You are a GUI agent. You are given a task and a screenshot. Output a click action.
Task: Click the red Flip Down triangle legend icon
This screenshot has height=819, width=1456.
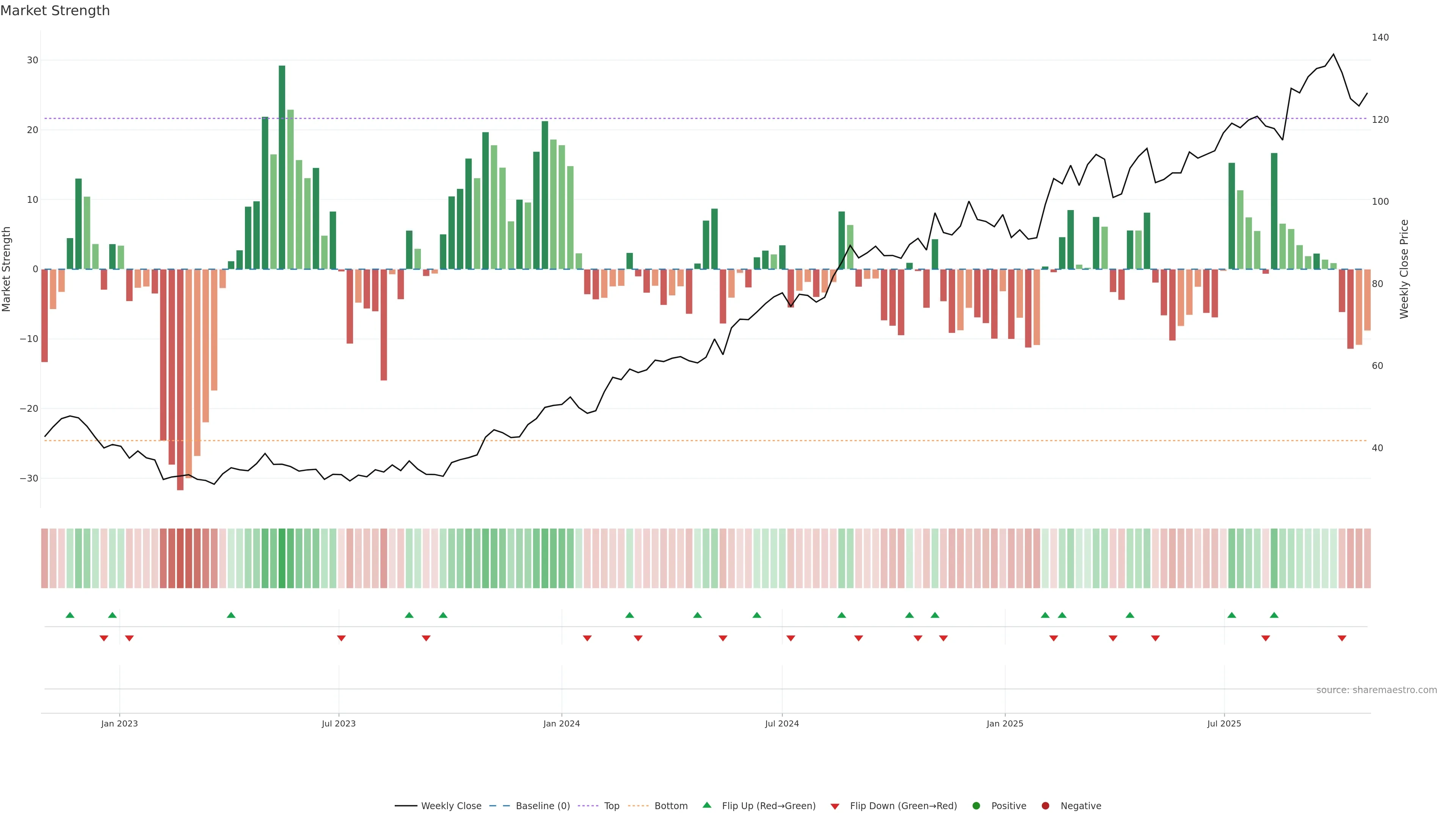click(x=835, y=806)
